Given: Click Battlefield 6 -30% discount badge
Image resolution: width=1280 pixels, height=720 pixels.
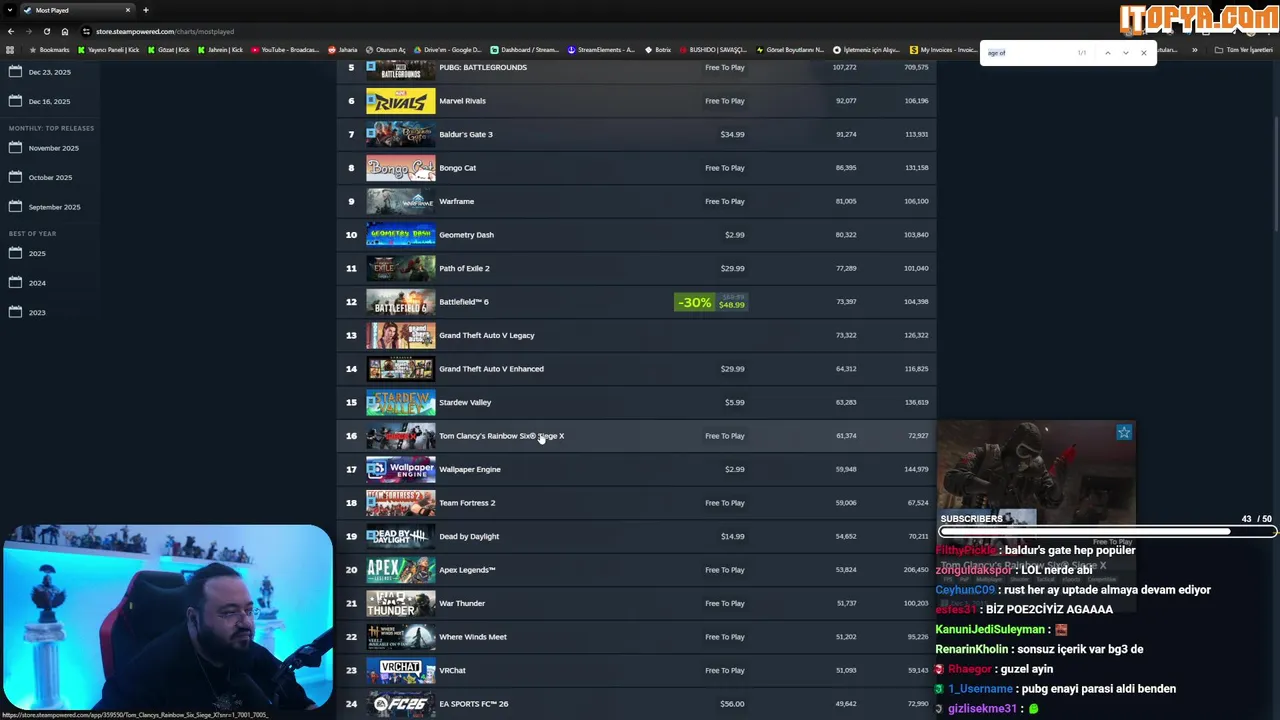Looking at the screenshot, I should pyautogui.click(x=694, y=302).
